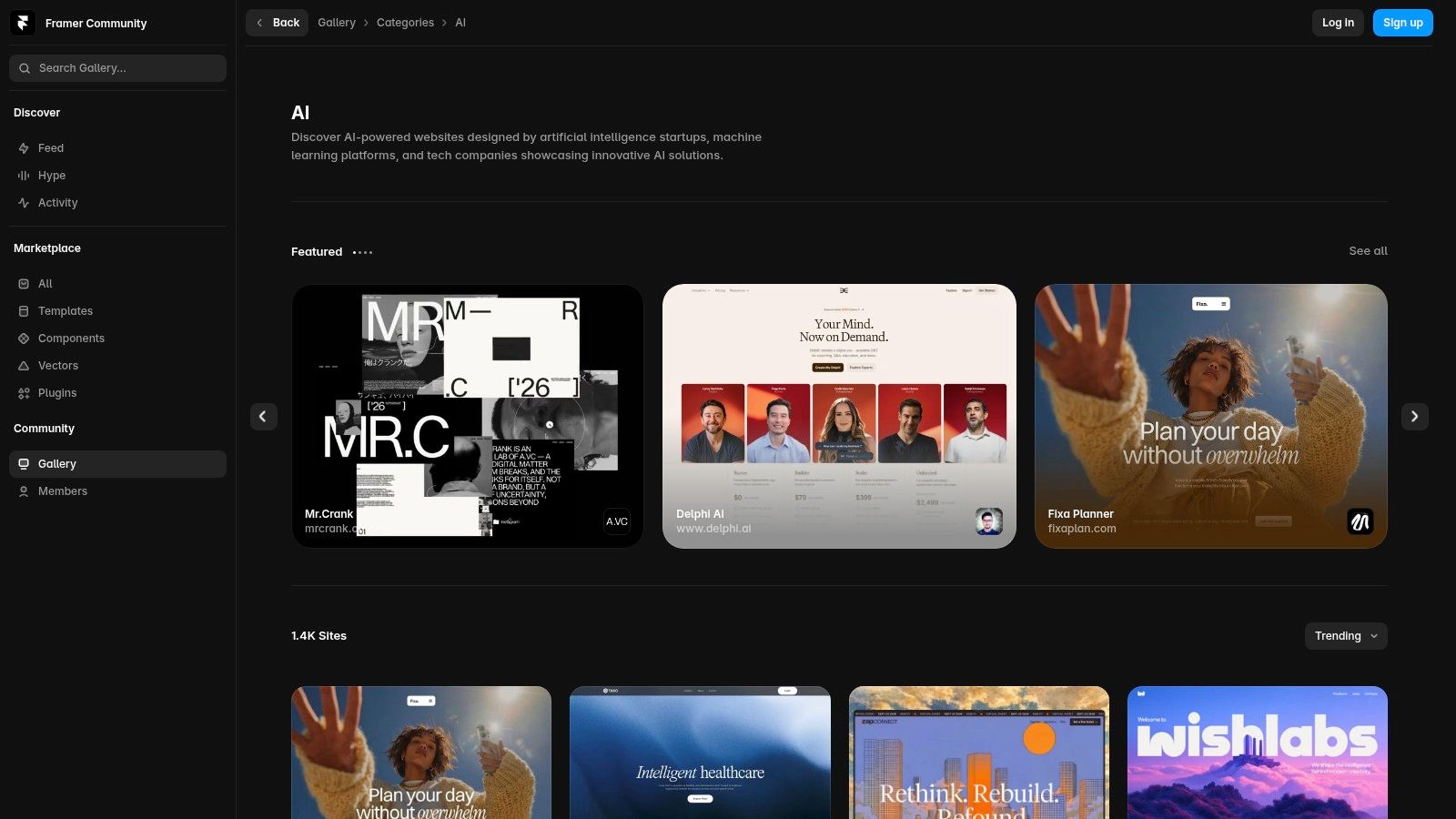The height and width of the screenshot is (819, 1456).
Task: Open Gallery breadcrumb link
Action: [337, 23]
